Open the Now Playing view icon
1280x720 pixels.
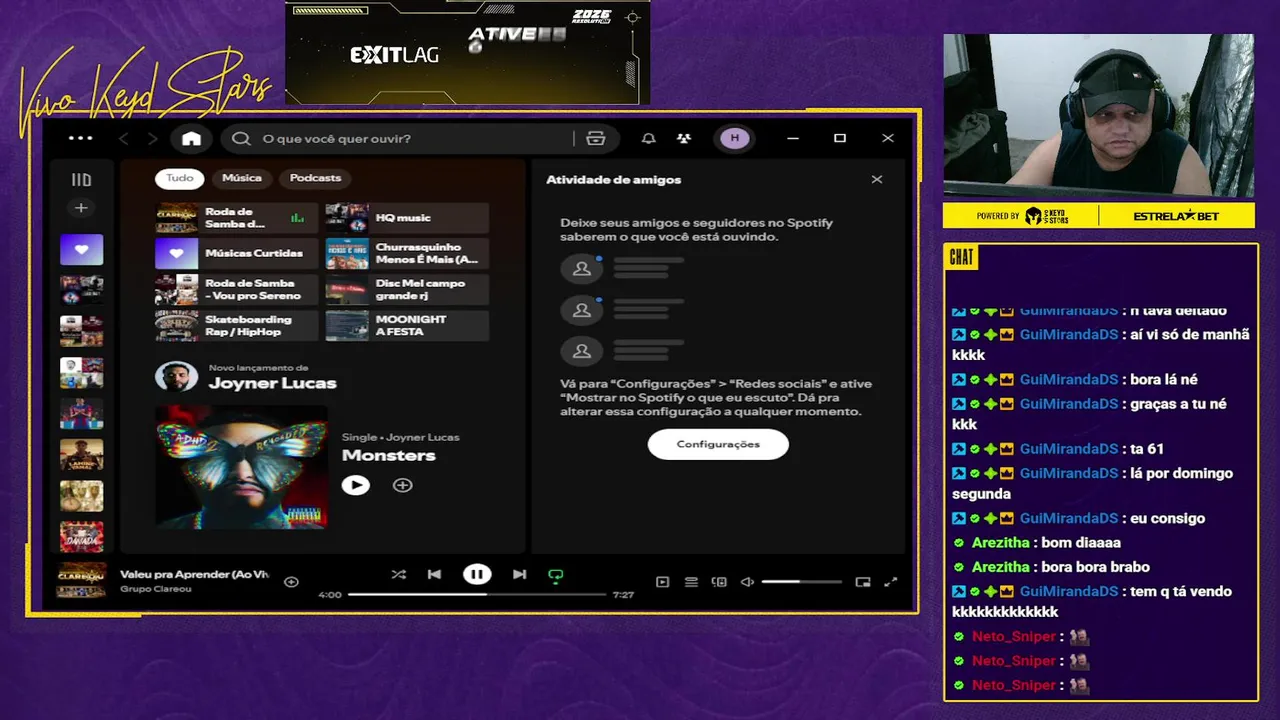[x=662, y=582]
